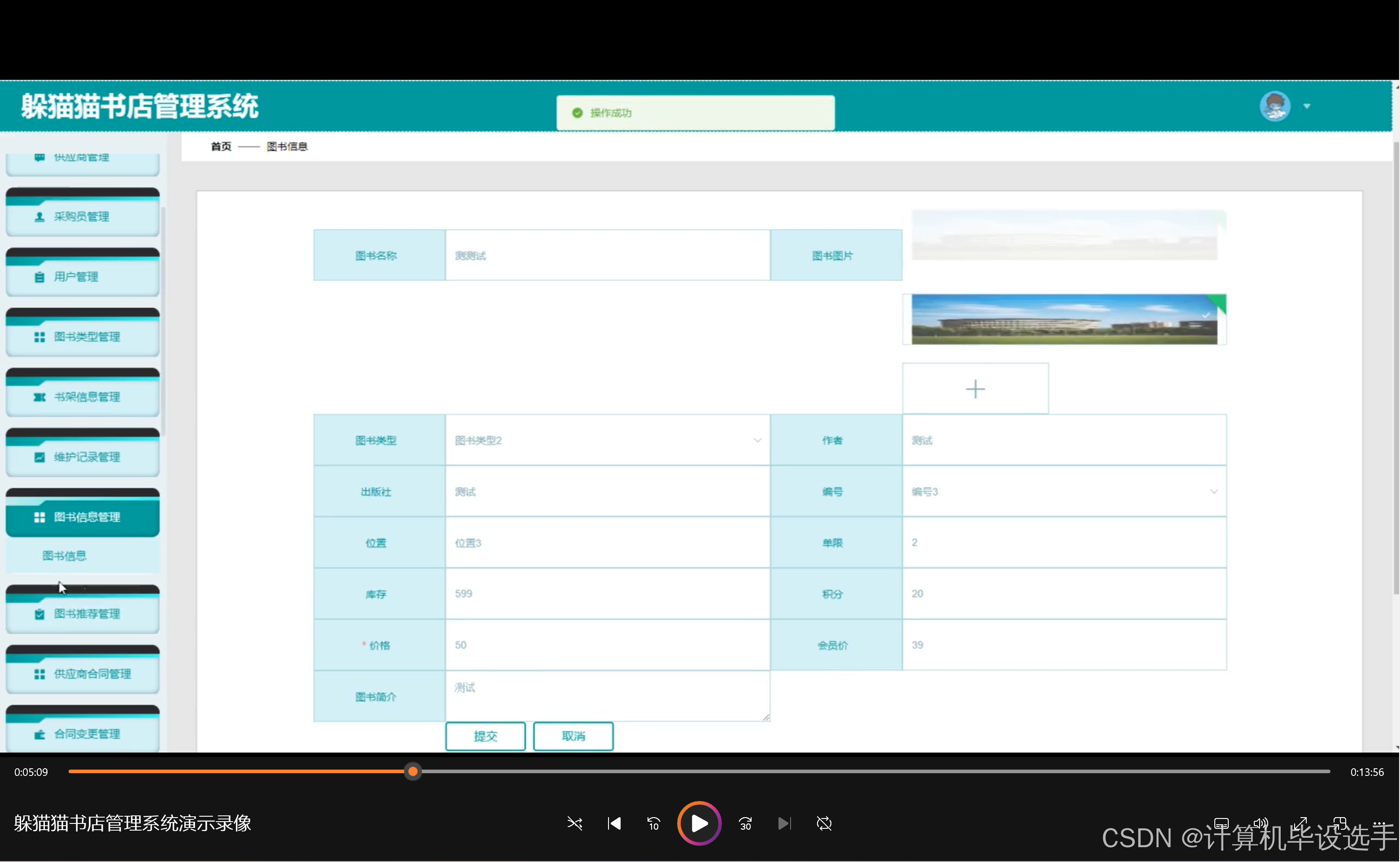Click the 取消 cancel button
1400x862 pixels.
click(573, 736)
